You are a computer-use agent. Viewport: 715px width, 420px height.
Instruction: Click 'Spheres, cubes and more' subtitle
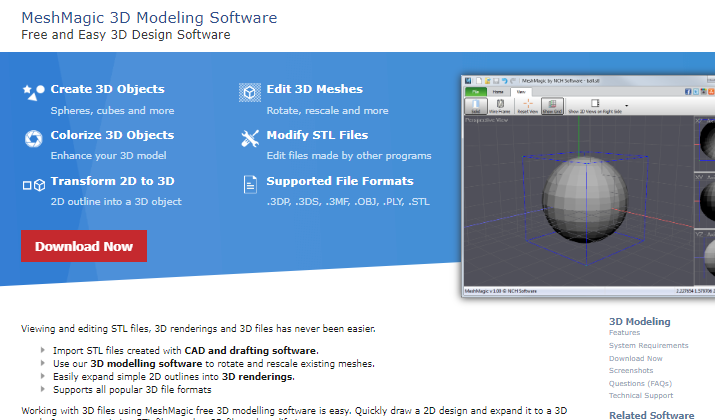112,111
